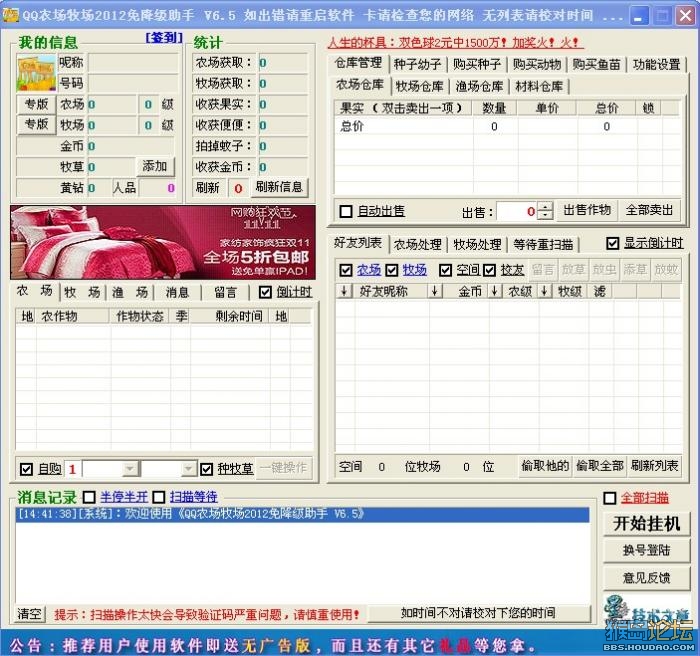
Task: Toggle the 校友 checkbox
Action: click(490, 270)
